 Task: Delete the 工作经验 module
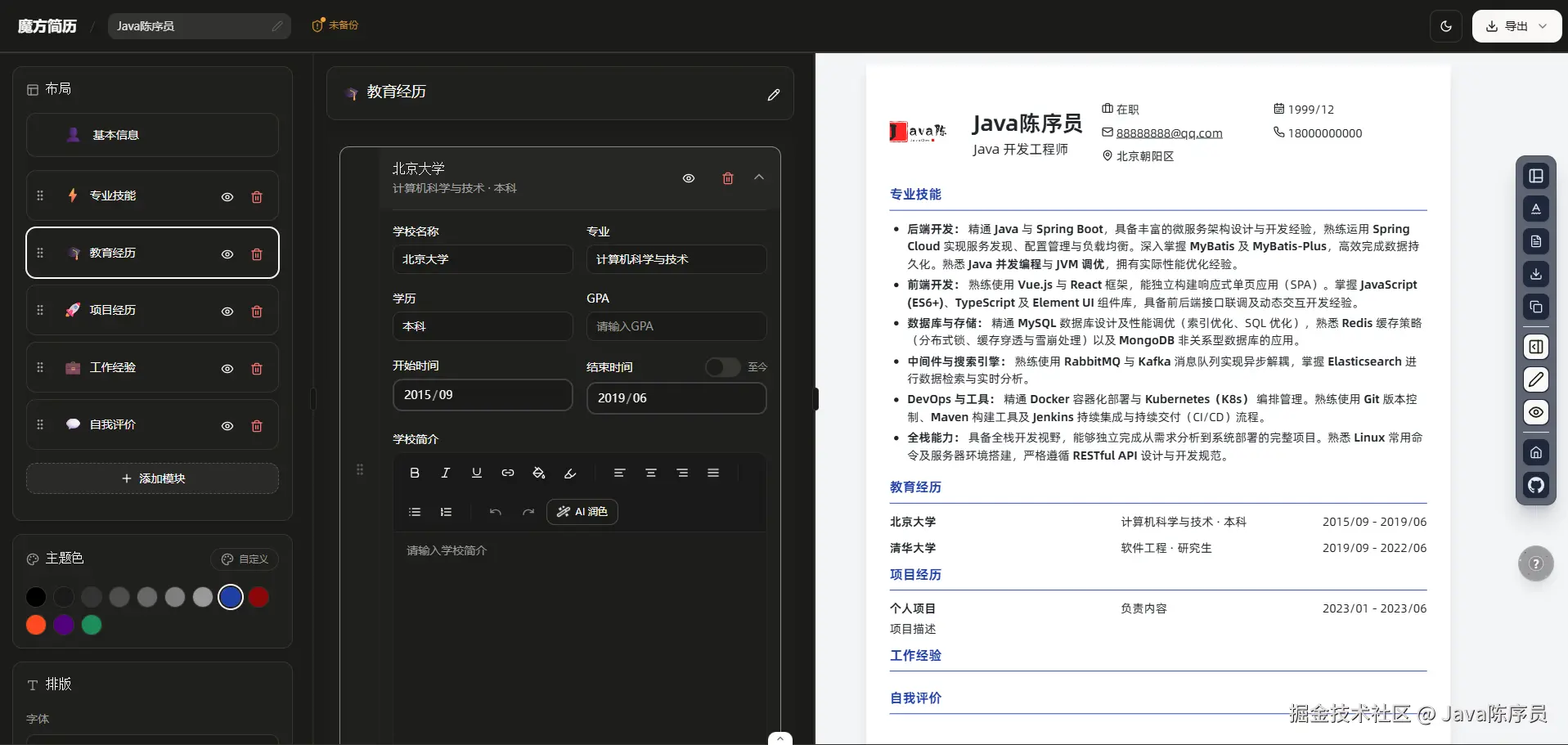(x=257, y=369)
